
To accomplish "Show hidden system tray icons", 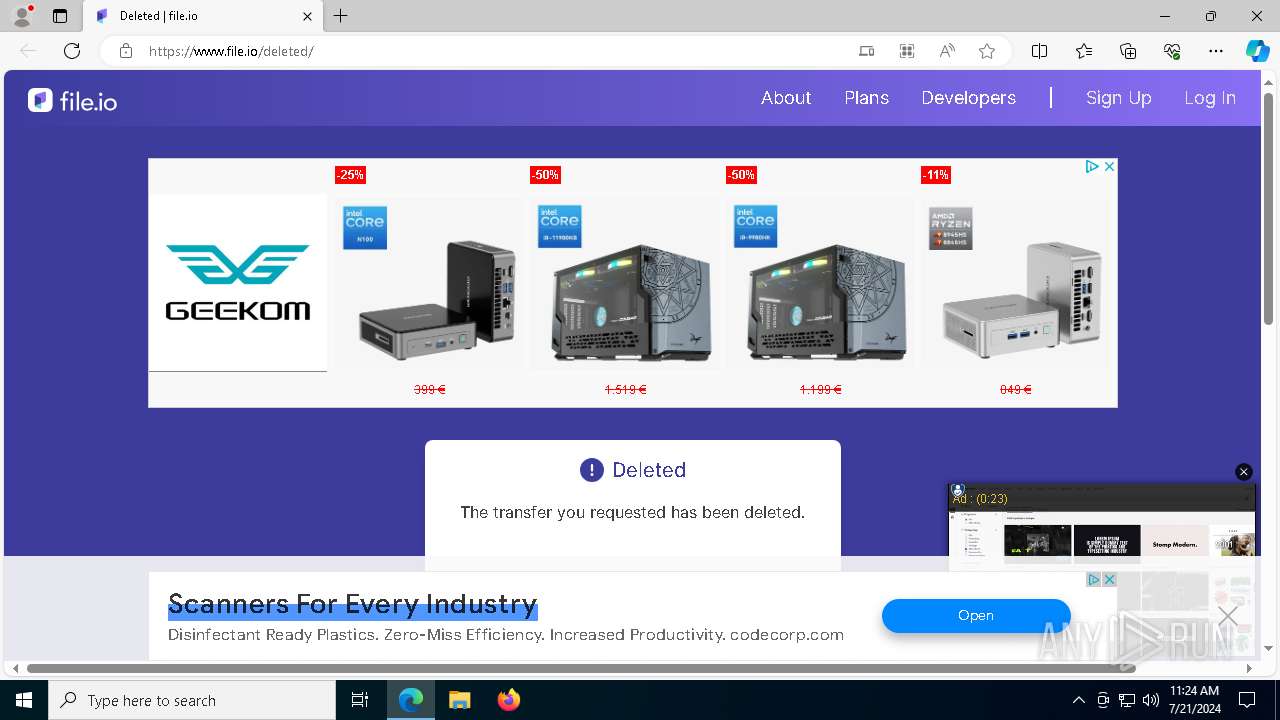I will (1078, 700).
